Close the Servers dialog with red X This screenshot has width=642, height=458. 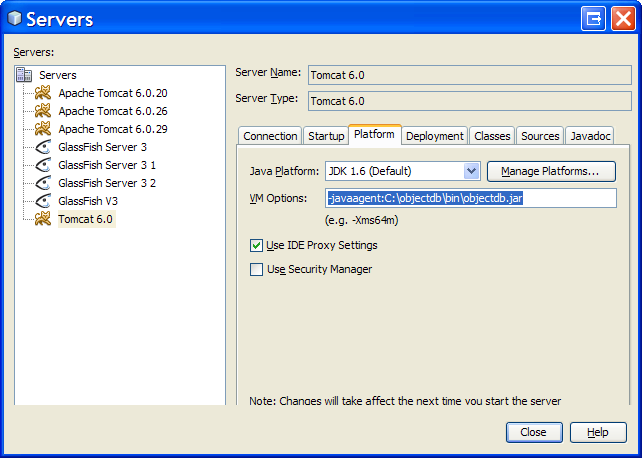pos(623,18)
